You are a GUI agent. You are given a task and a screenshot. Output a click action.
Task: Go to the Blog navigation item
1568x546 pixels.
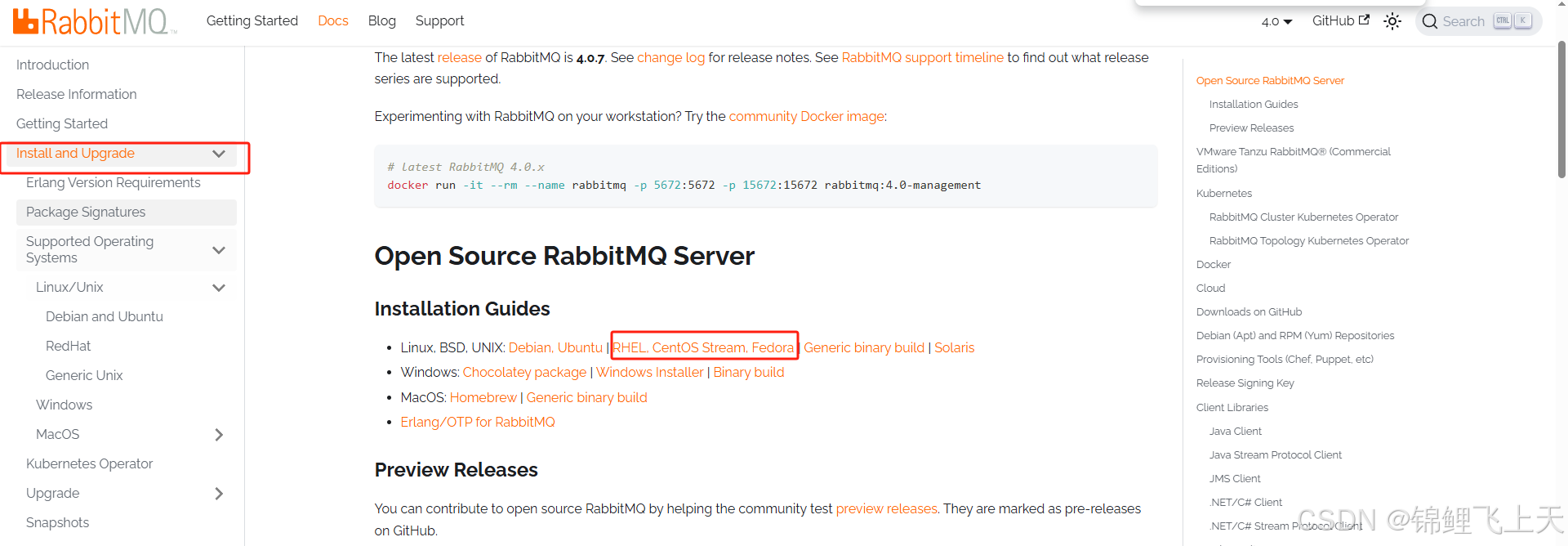coord(382,21)
